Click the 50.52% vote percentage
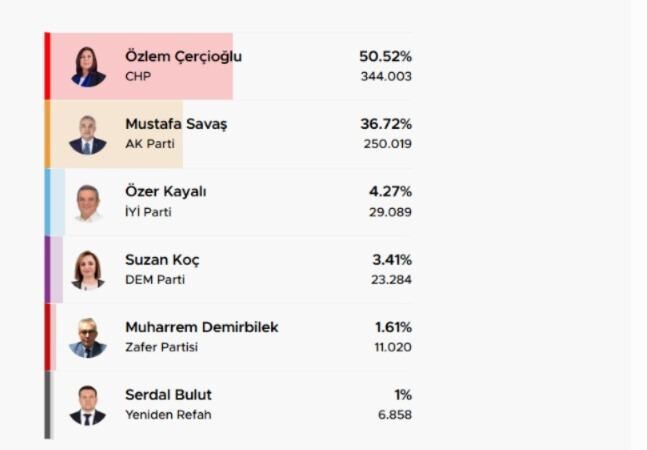 [385, 57]
